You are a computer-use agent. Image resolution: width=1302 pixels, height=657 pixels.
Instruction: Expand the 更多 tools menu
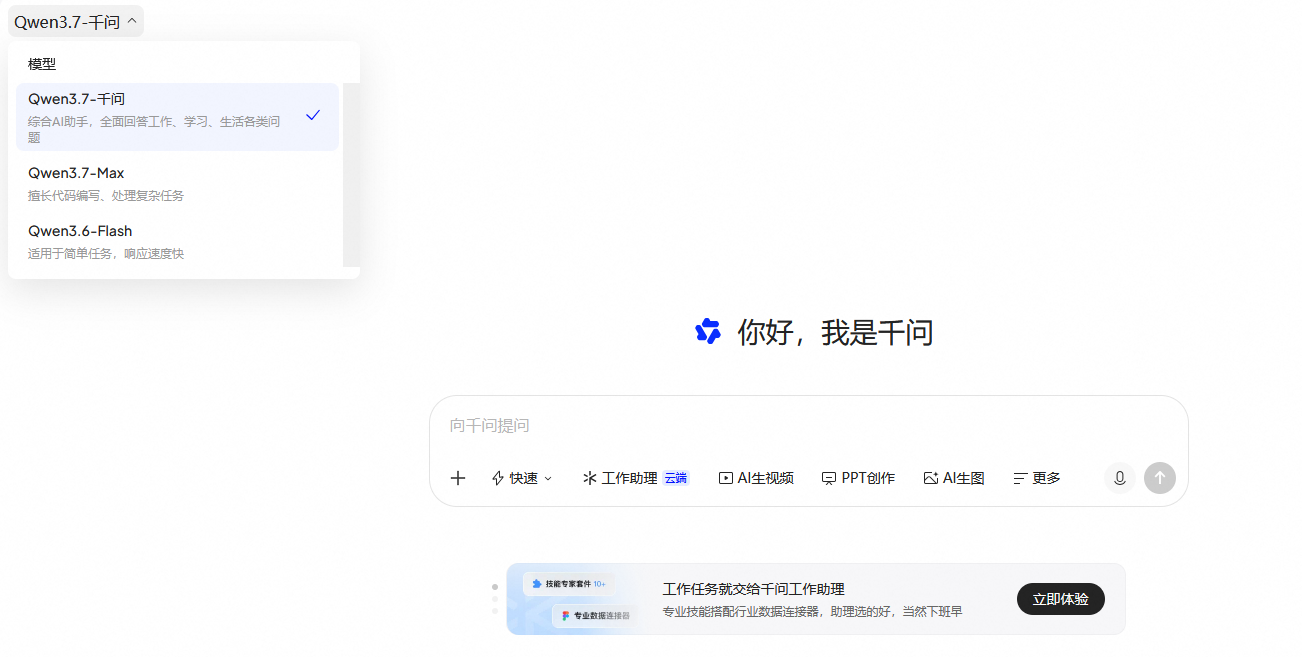tap(1037, 478)
